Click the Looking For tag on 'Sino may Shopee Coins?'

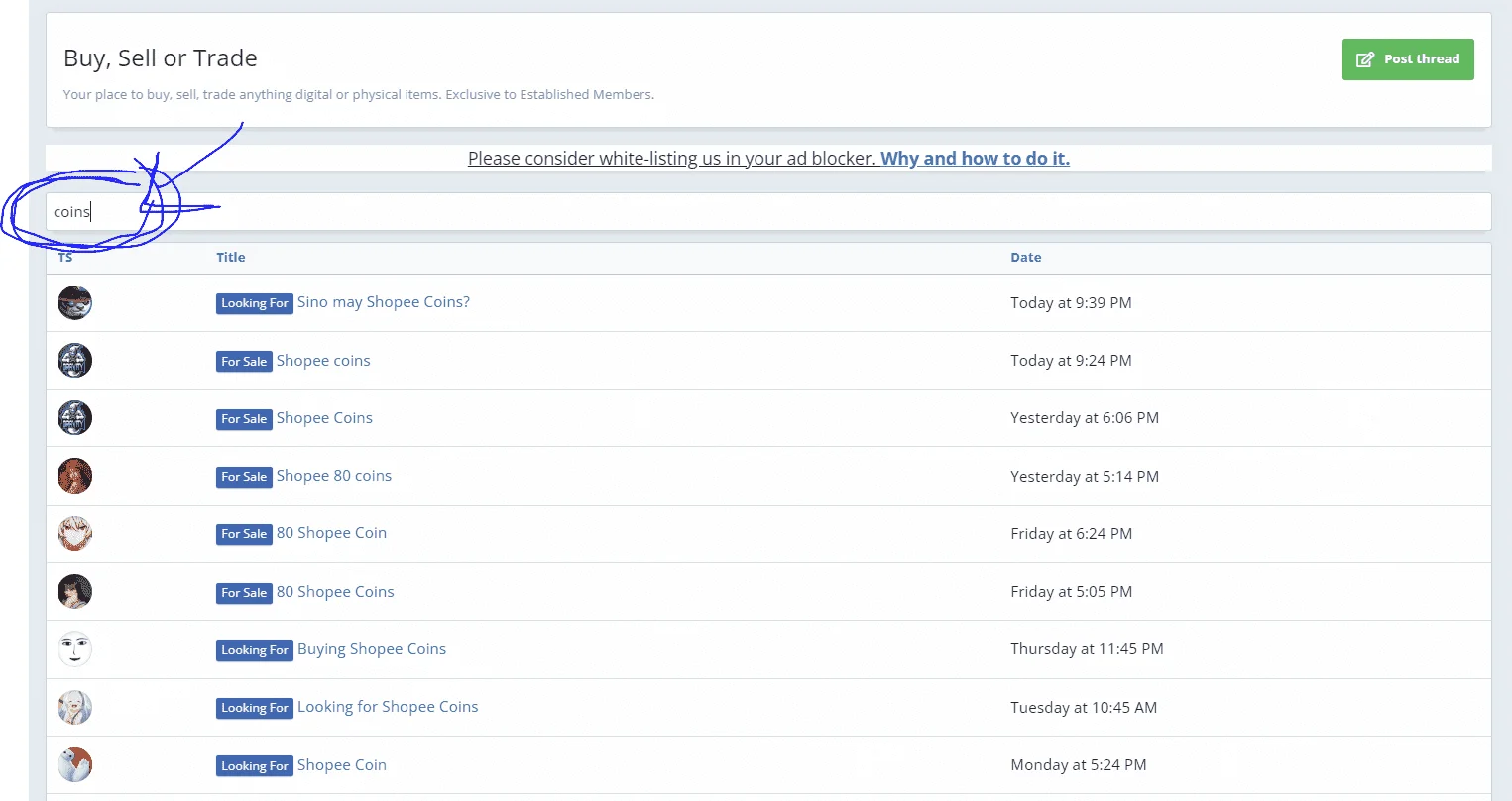[255, 303]
